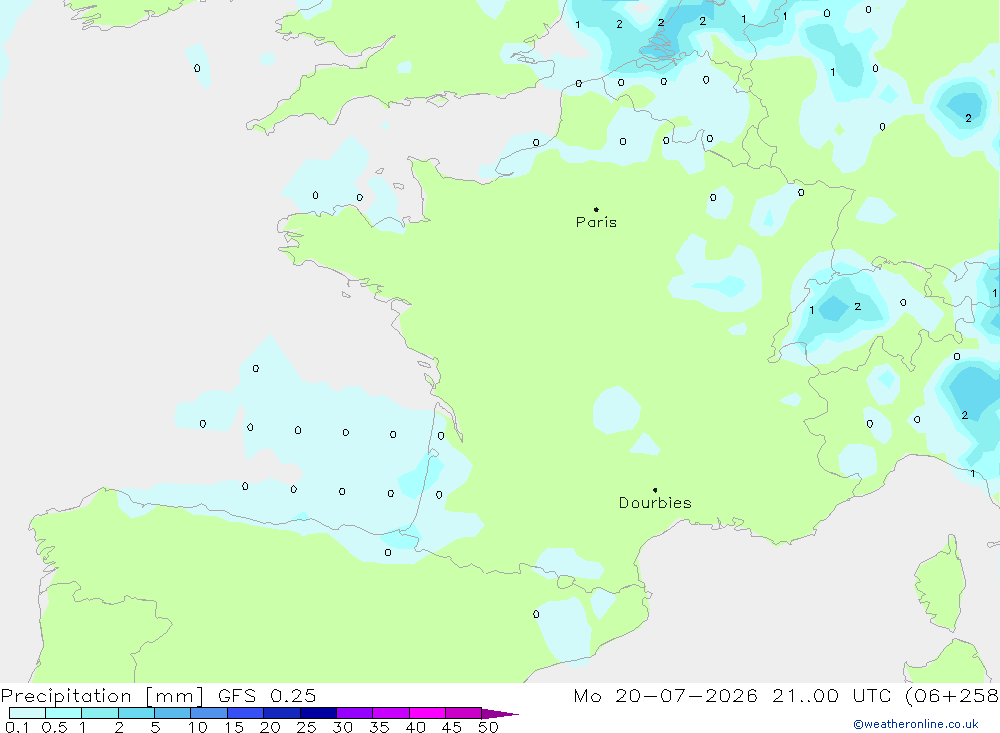Click the legend value '0.5'
Screen dimensions: 1000x733
click(x=54, y=727)
